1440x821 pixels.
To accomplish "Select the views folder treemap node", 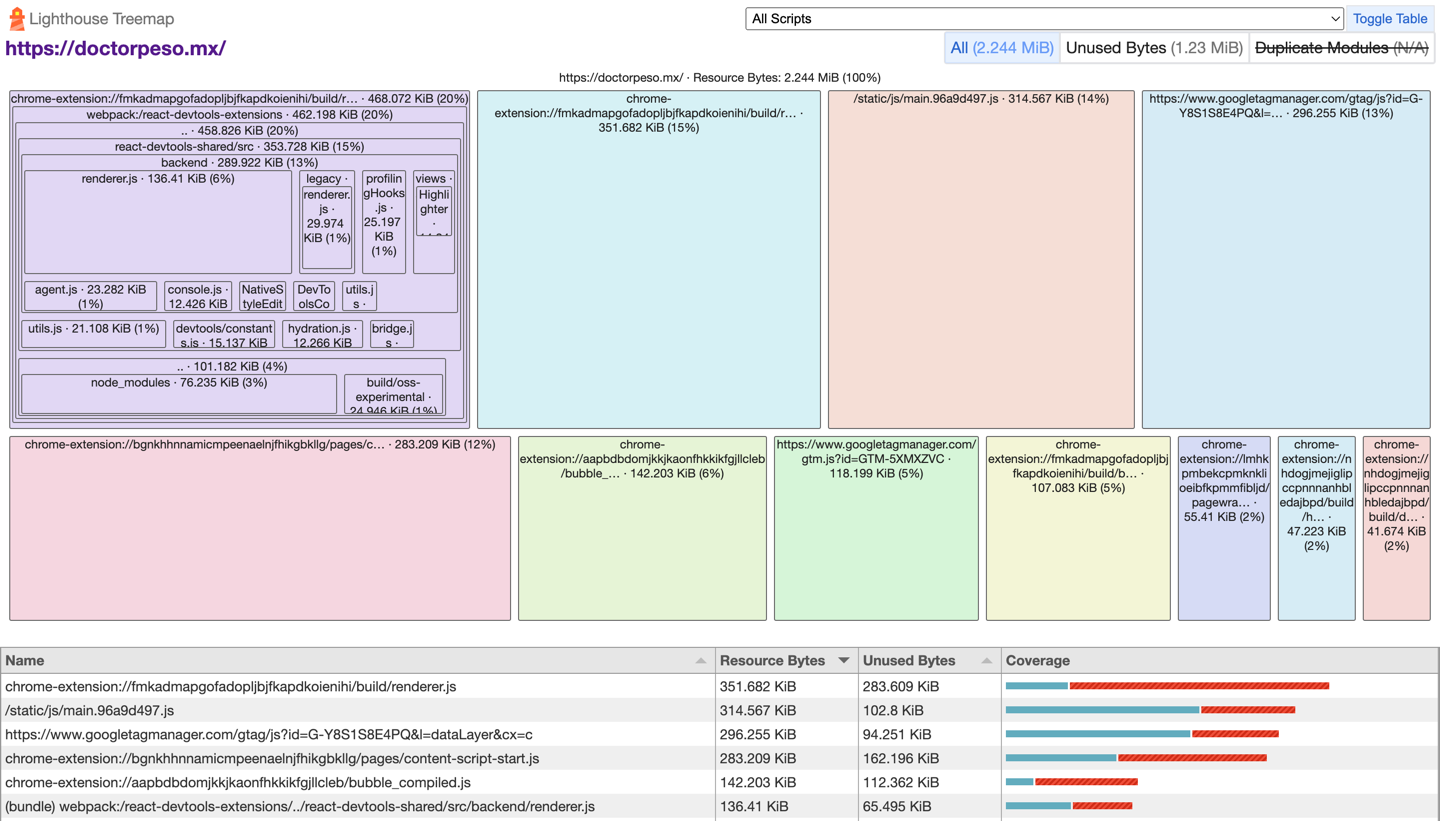I will point(434,221).
